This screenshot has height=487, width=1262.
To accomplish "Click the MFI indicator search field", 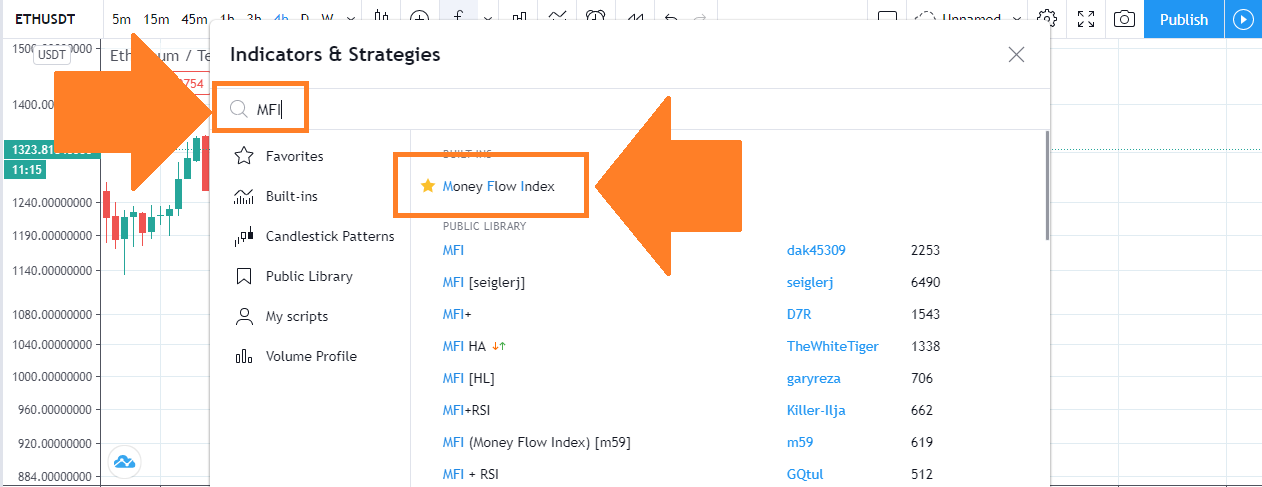I will pos(630,109).
